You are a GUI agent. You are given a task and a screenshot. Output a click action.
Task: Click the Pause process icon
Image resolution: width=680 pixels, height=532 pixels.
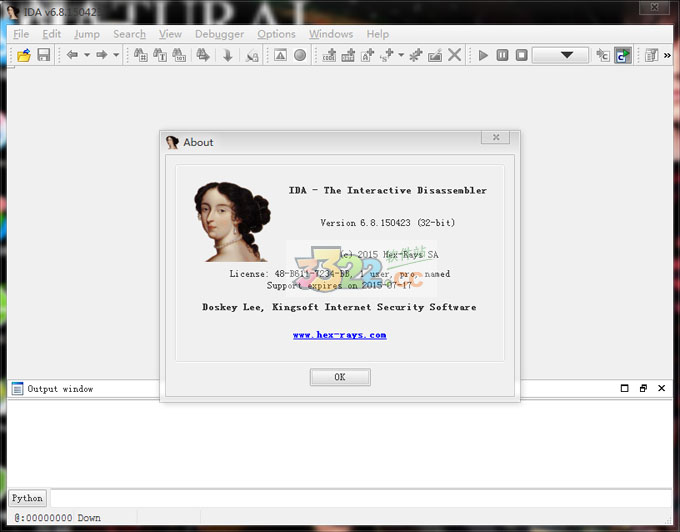502,55
